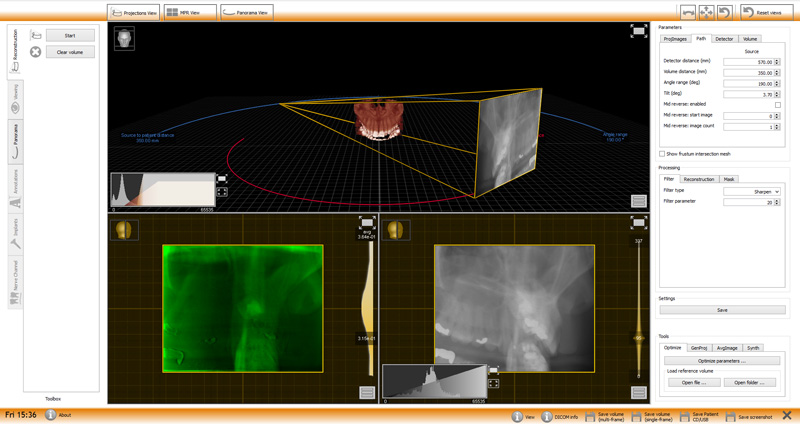Click Save Patient CD/USB icon
Image resolution: width=800 pixels, height=424 pixels.
[685, 416]
